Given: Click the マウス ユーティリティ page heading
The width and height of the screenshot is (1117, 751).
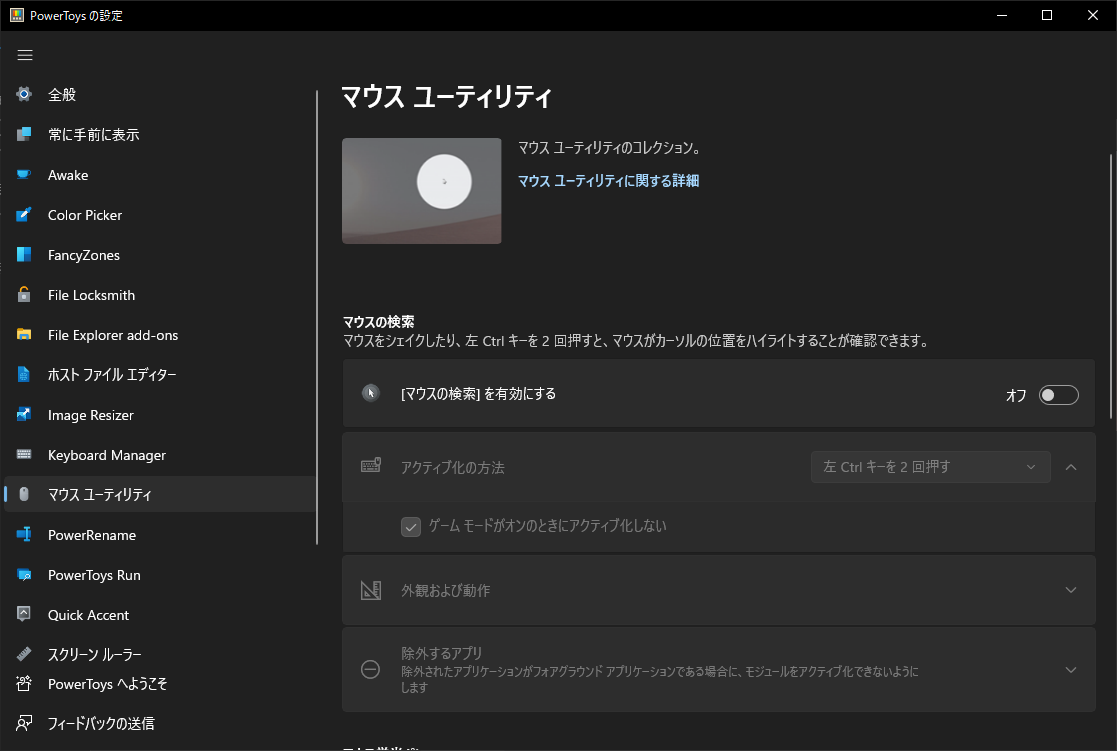Looking at the screenshot, I should click(447, 95).
